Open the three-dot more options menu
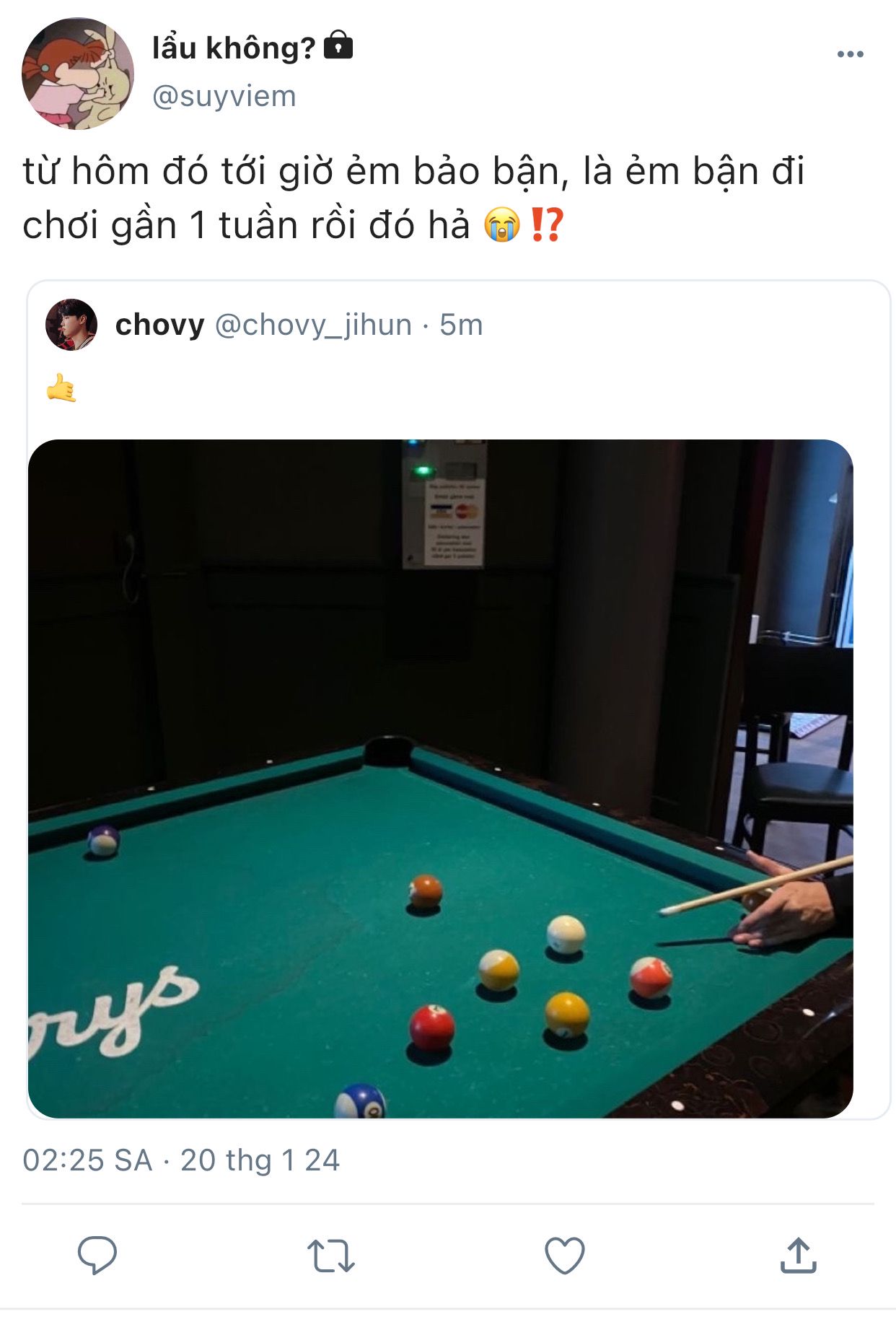Viewport: 896px width, 1322px height. 850,54
